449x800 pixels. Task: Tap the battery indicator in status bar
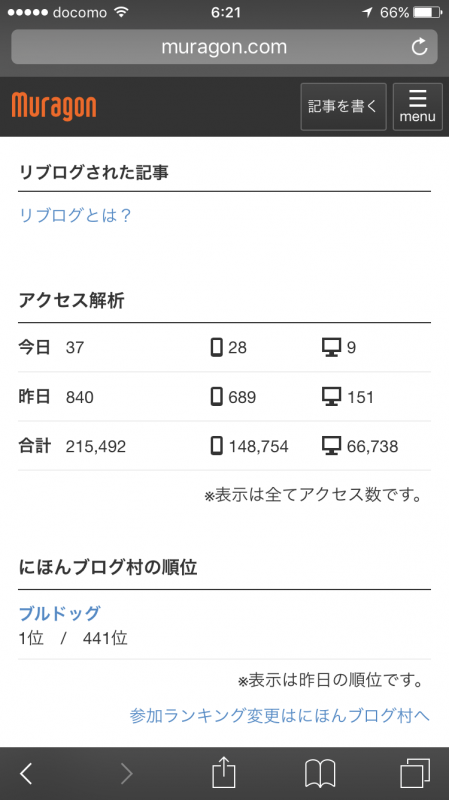(x=428, y=12)
